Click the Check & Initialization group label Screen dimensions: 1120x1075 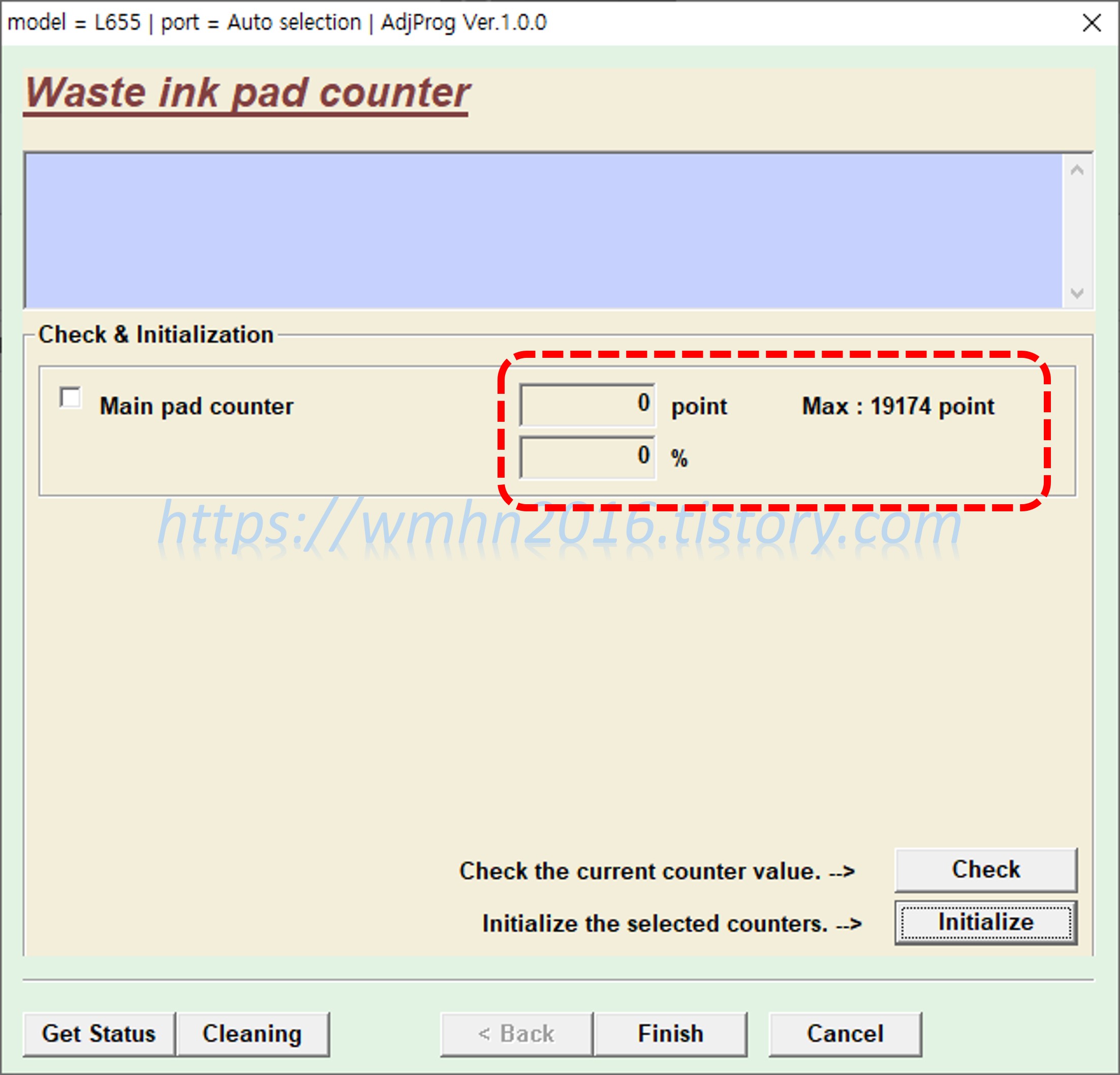[x=155, y=334]
